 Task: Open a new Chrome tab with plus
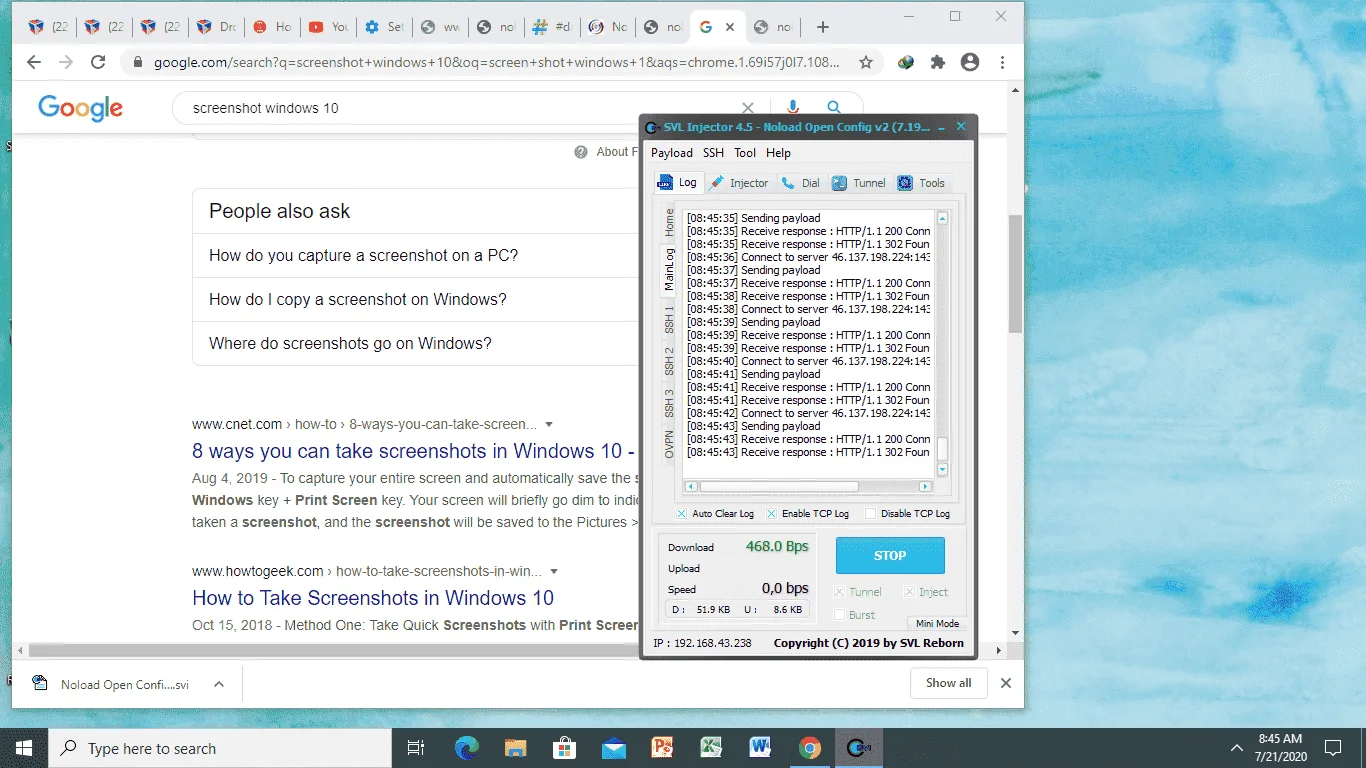pos(823,27)
